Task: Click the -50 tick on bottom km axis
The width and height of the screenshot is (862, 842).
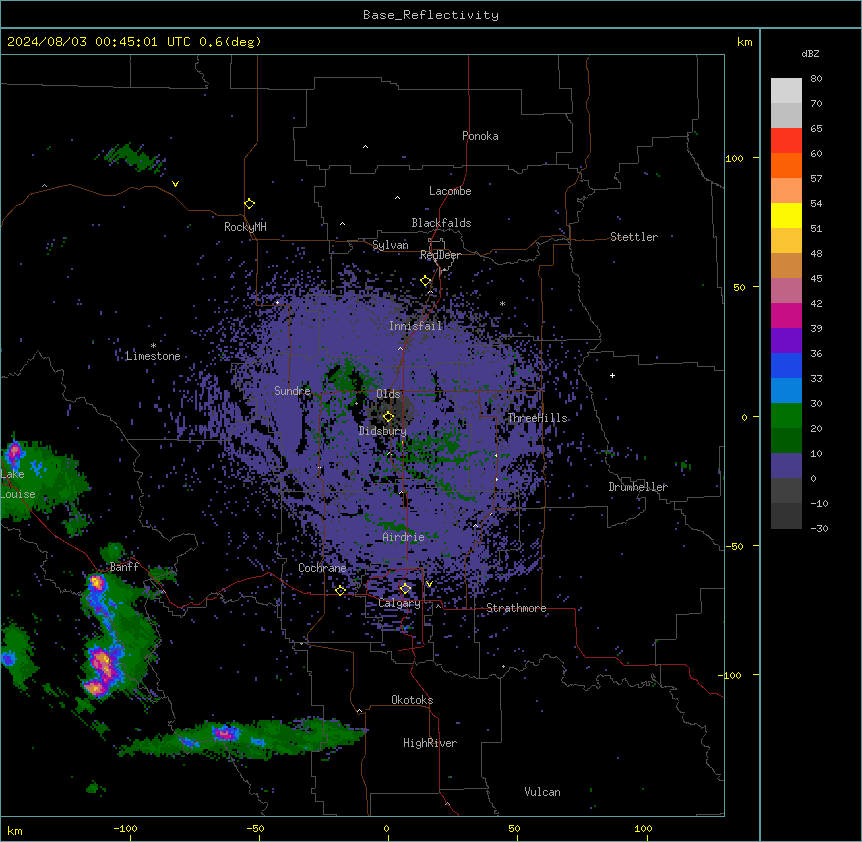Action: [256, 828]
